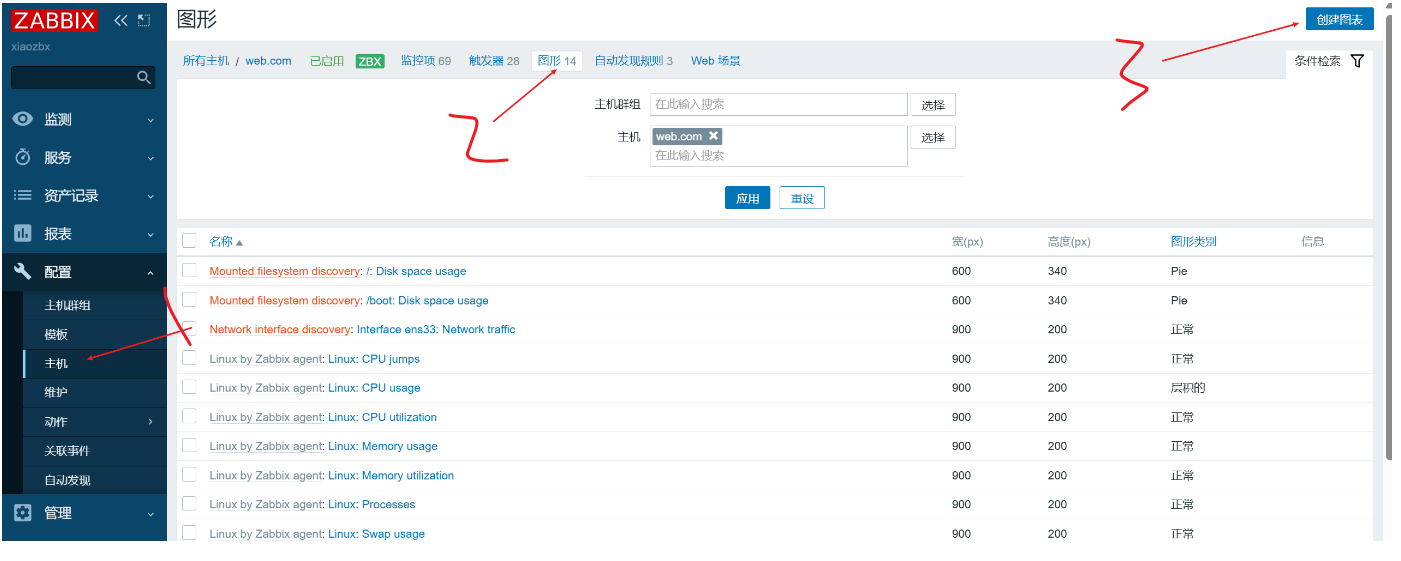Click the ZABBIX logo
This screenshot has width=1401, height=561.
[54, 20]
